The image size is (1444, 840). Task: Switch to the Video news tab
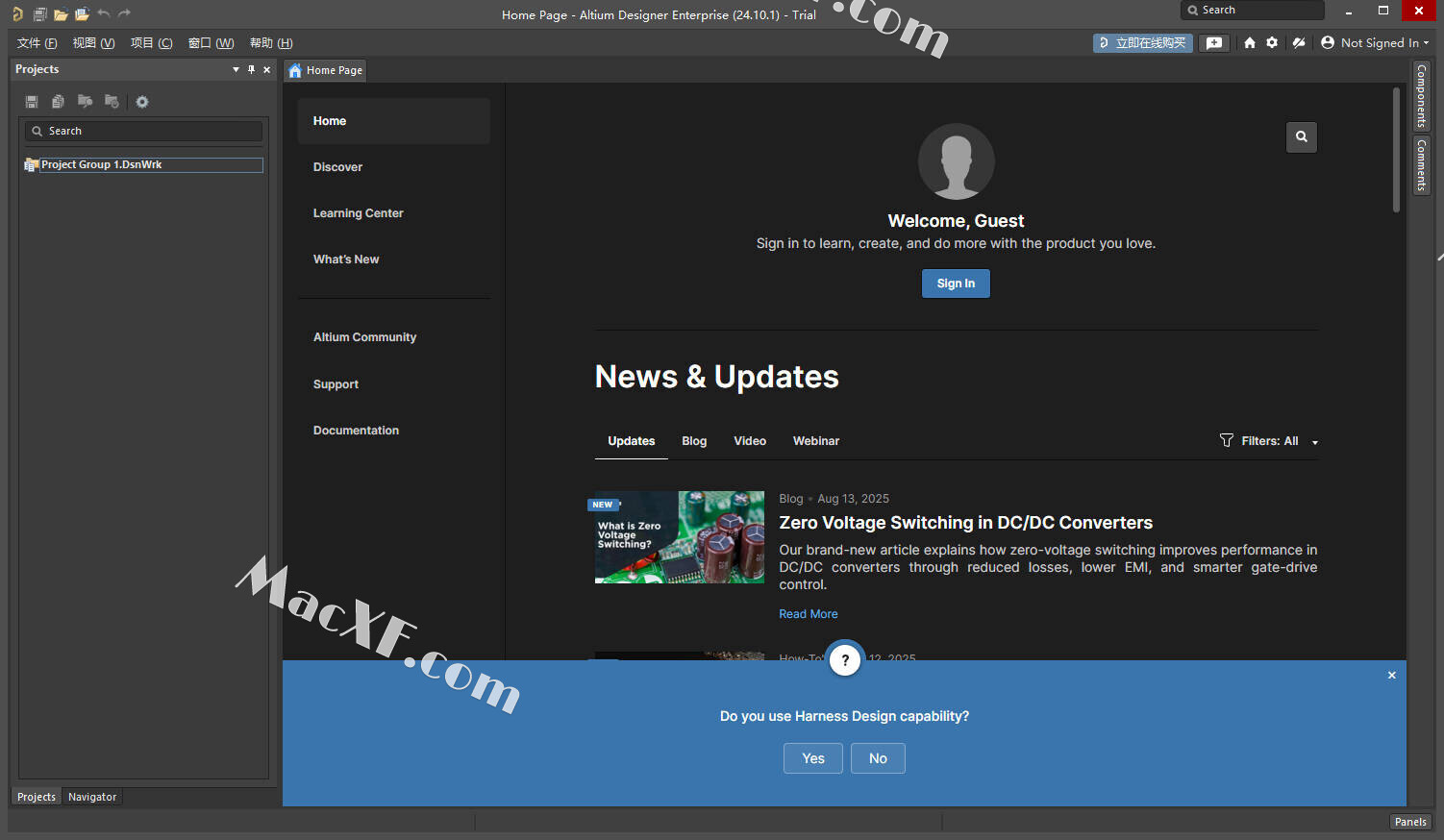pos(750,441)
